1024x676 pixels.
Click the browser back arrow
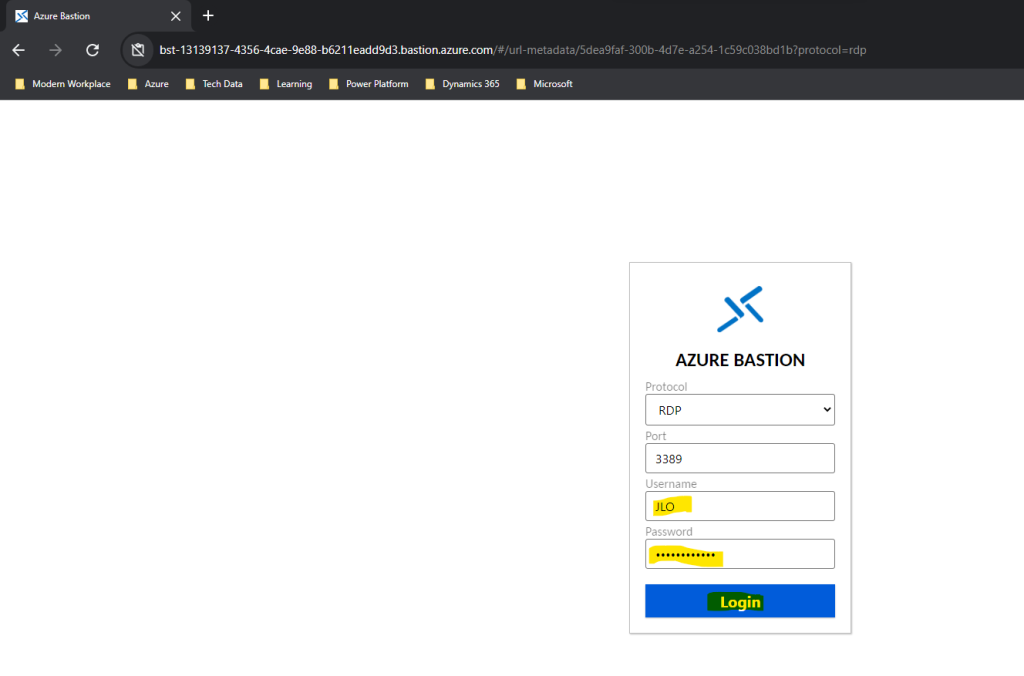coord(18,50)
